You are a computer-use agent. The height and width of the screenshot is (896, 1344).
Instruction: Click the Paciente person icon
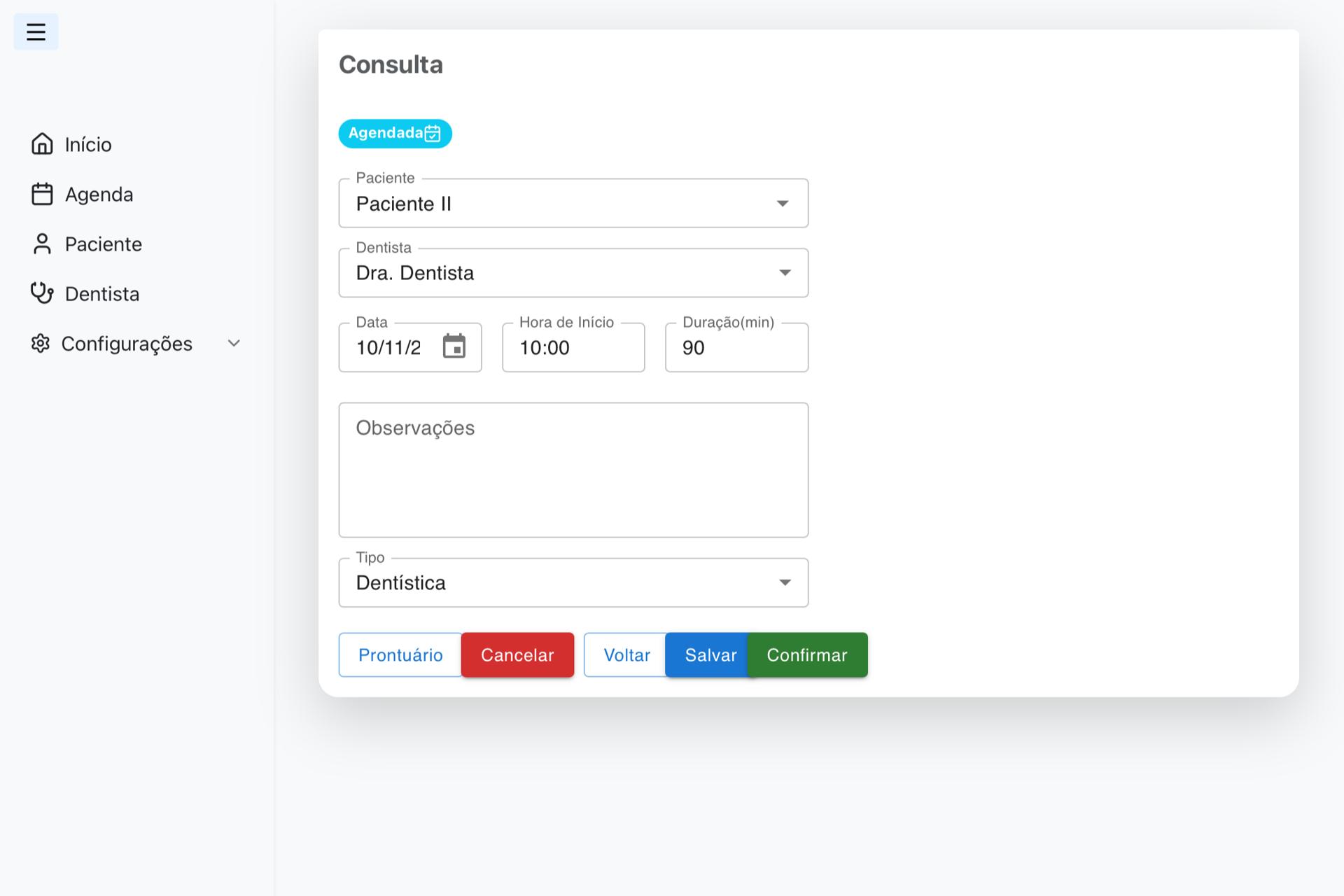42,244
